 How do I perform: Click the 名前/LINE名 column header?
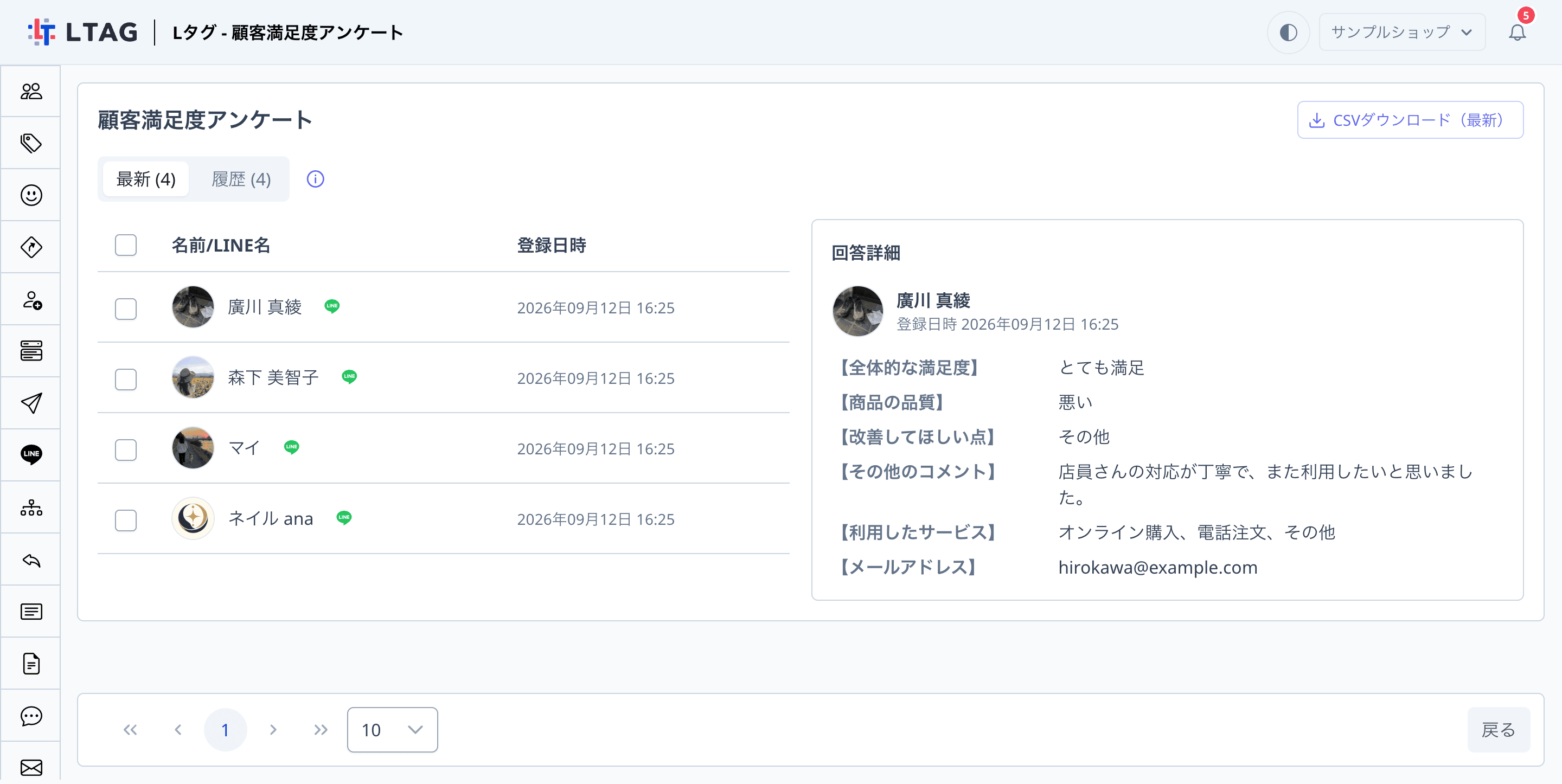(x=221, y=246)
